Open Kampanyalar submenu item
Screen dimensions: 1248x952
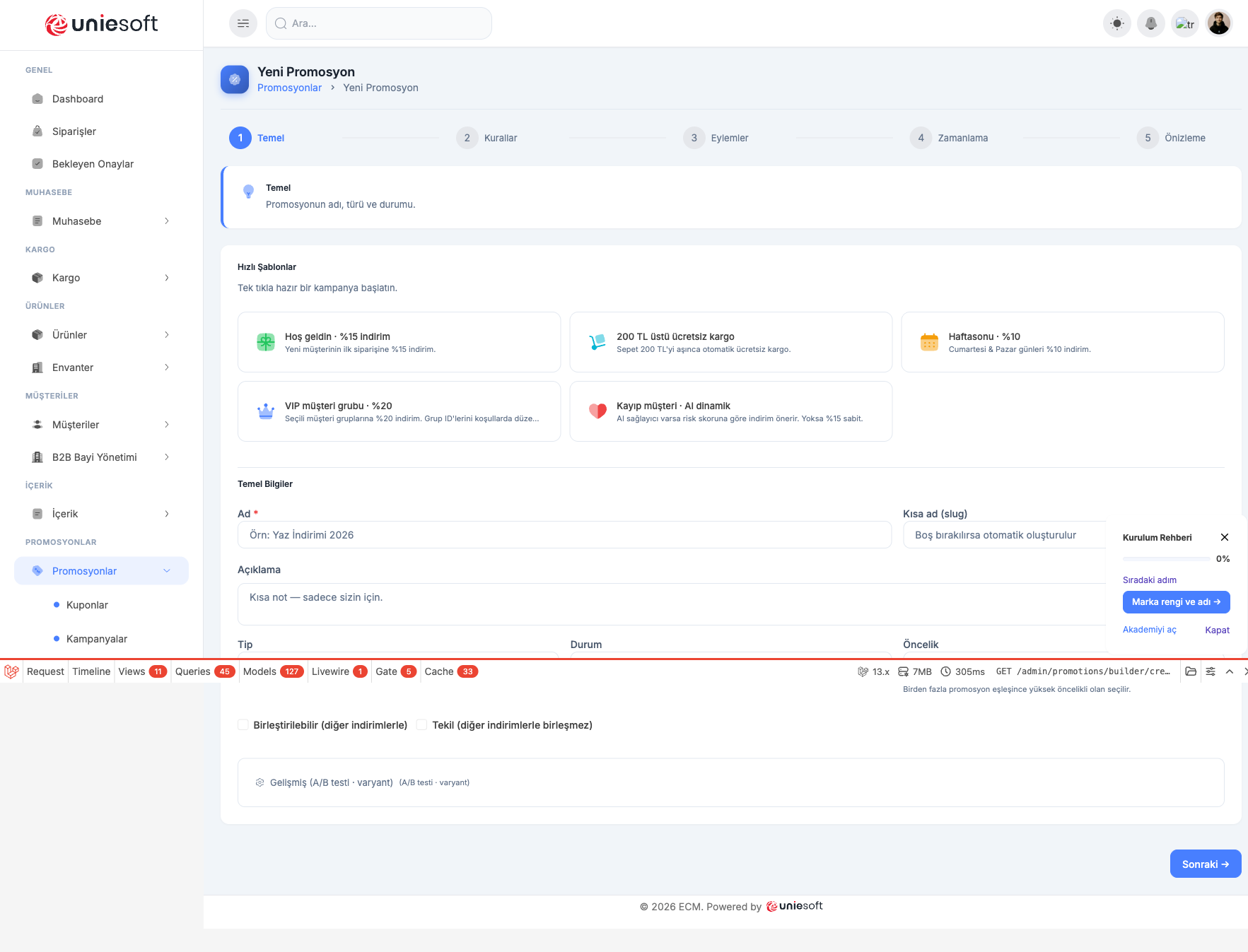point(97,639)
